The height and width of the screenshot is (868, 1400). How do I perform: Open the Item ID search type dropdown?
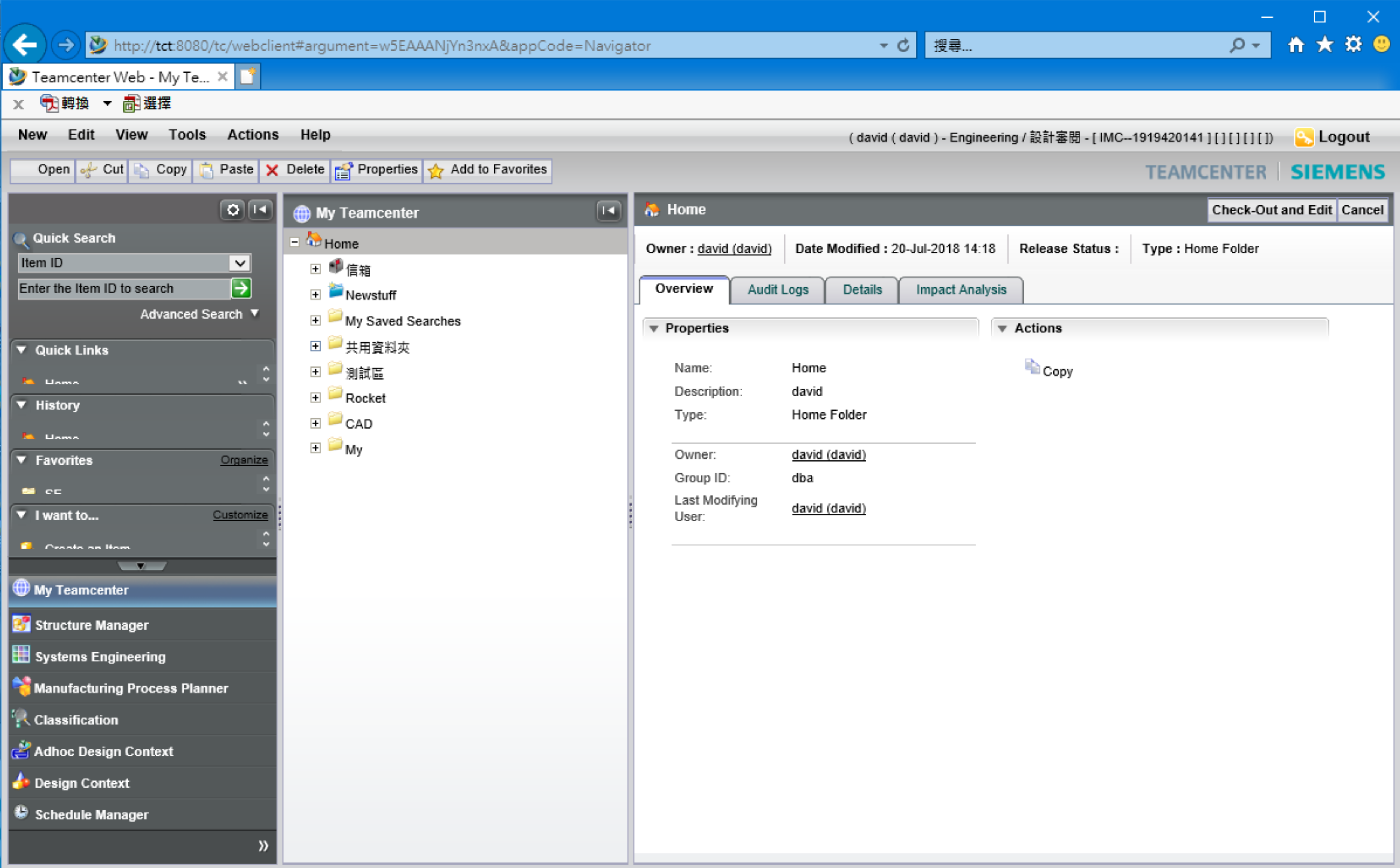[240, 263]
